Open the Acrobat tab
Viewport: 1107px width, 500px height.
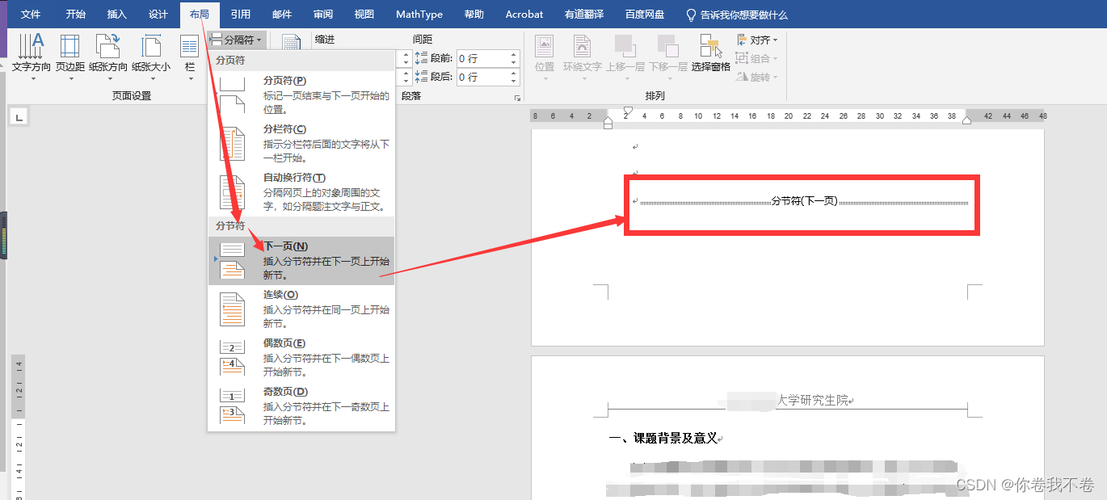coord(525,15)
